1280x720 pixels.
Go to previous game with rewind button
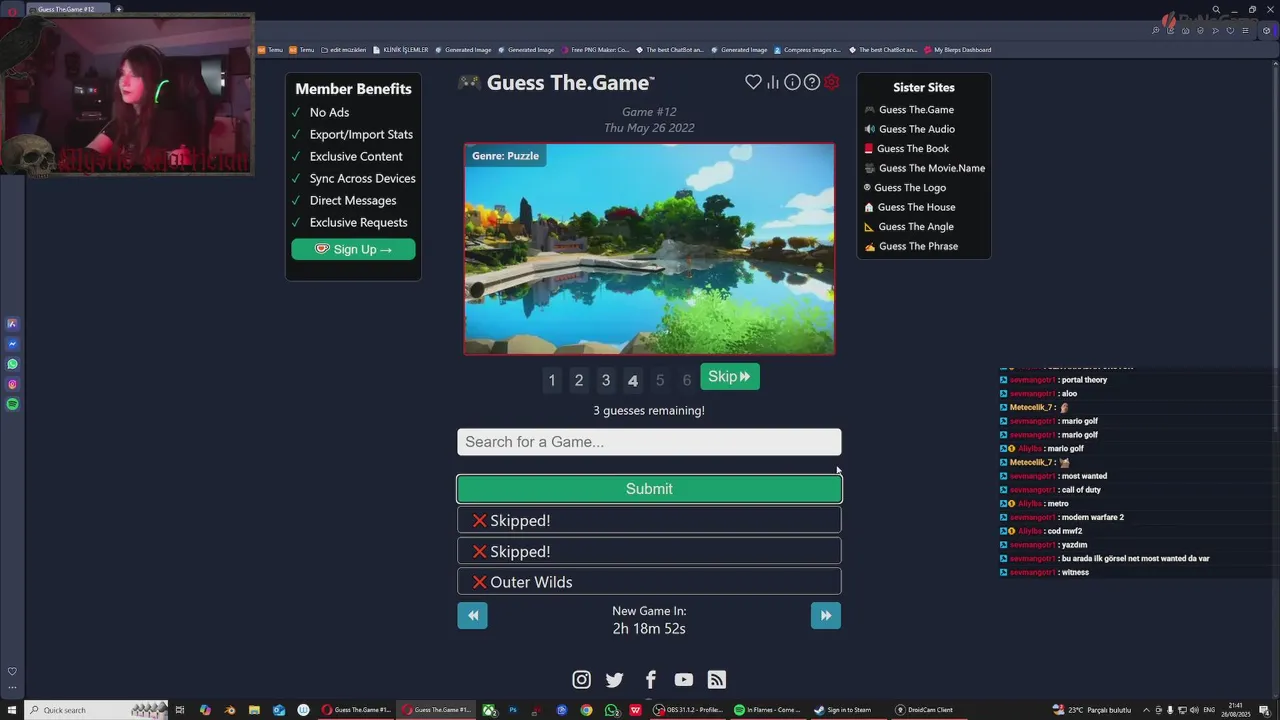tap(472, 615)
